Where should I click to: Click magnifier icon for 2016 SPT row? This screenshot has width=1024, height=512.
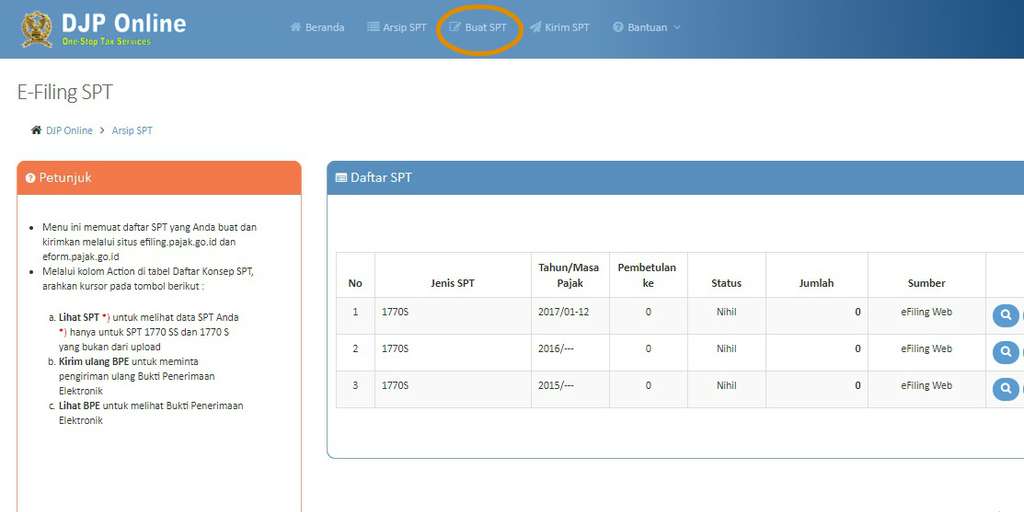point(1005,352)
